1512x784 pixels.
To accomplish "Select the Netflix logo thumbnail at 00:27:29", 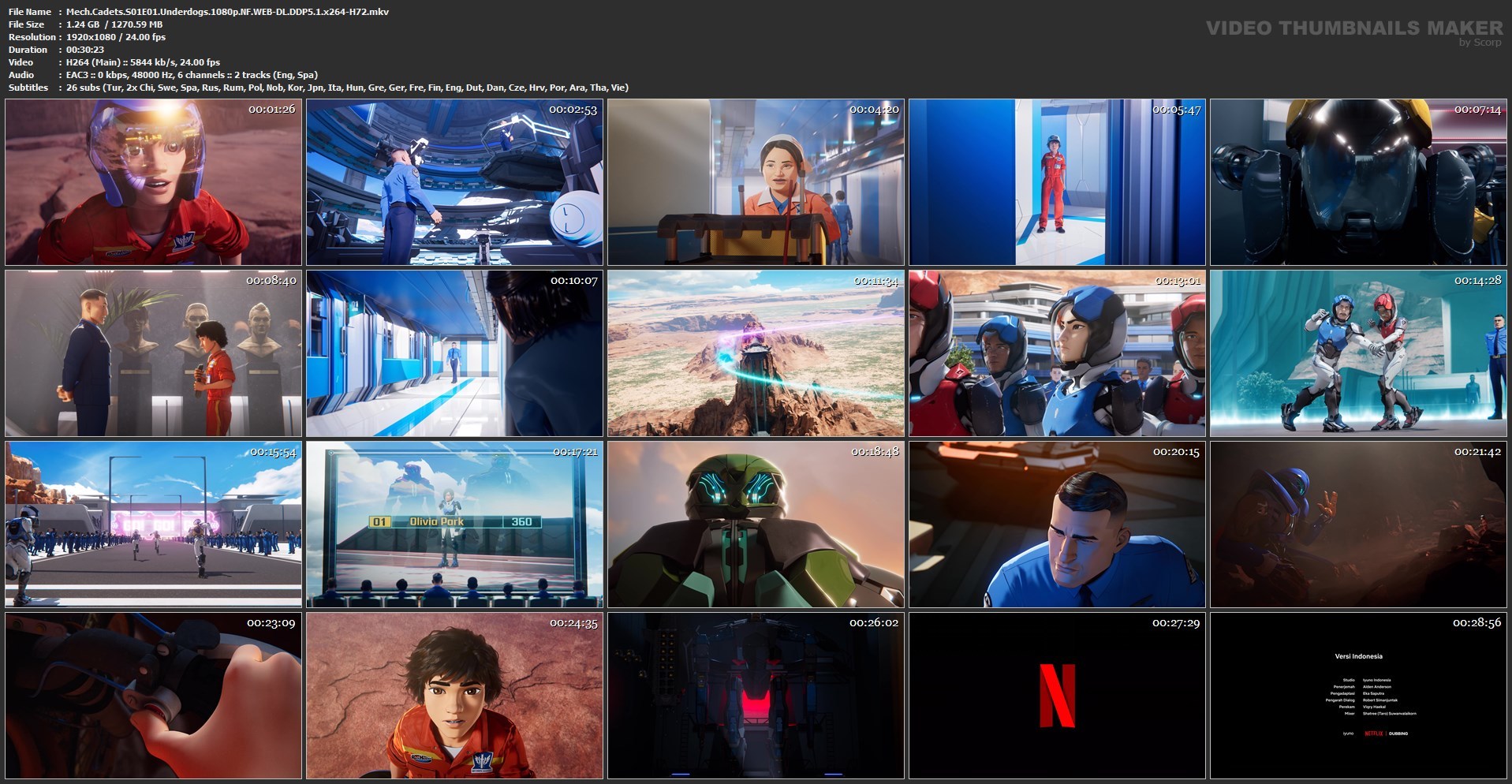I will tap(1058, 696).
